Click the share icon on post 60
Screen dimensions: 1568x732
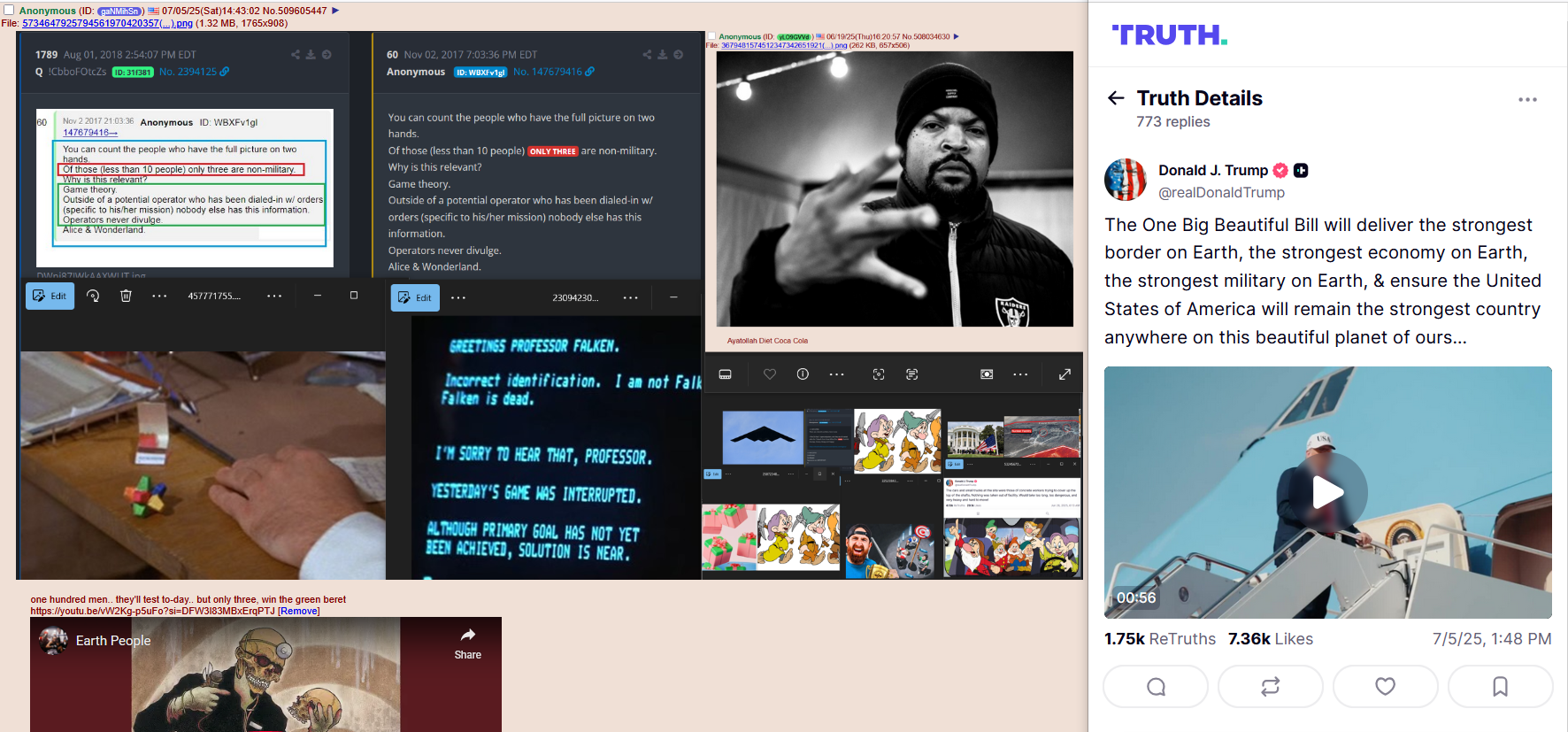647,55
